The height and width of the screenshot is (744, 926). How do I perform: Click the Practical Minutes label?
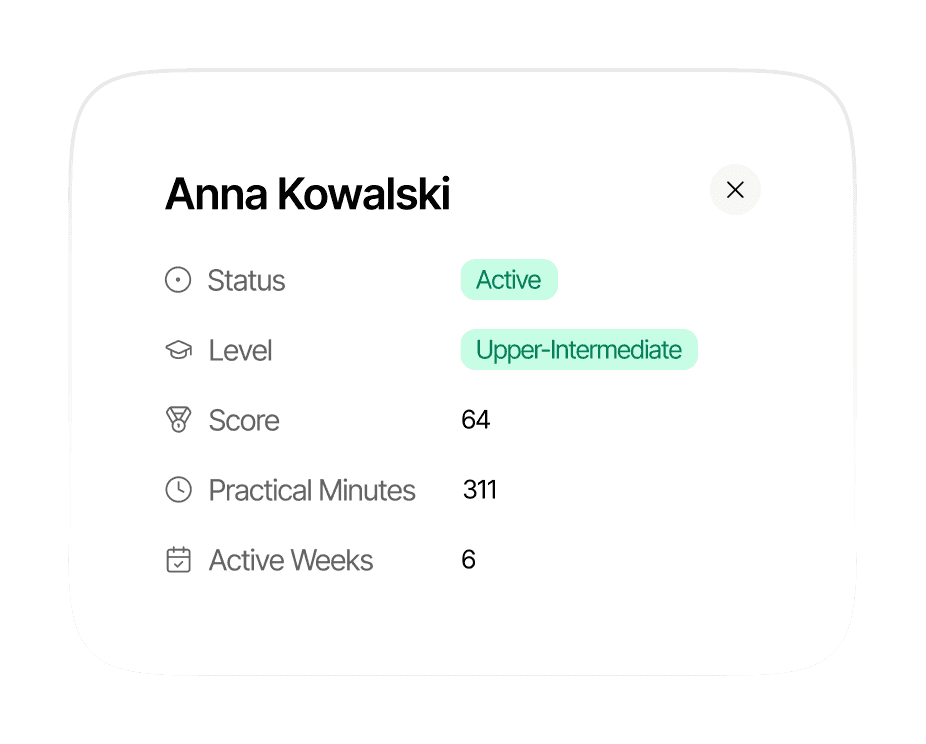click(x=312, y=490)
